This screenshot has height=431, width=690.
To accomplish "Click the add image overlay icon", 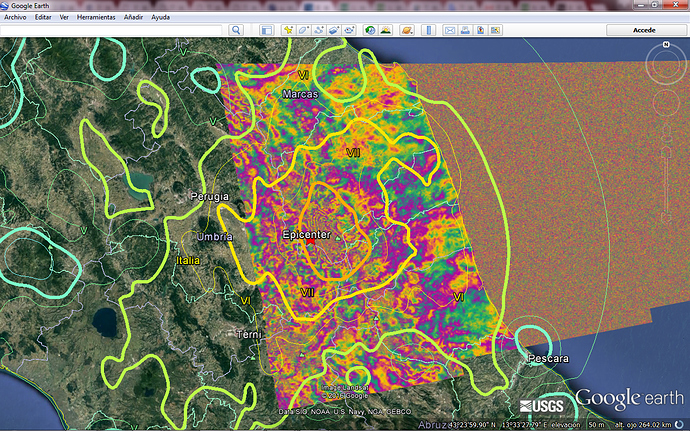I will [x=334, y=30].
